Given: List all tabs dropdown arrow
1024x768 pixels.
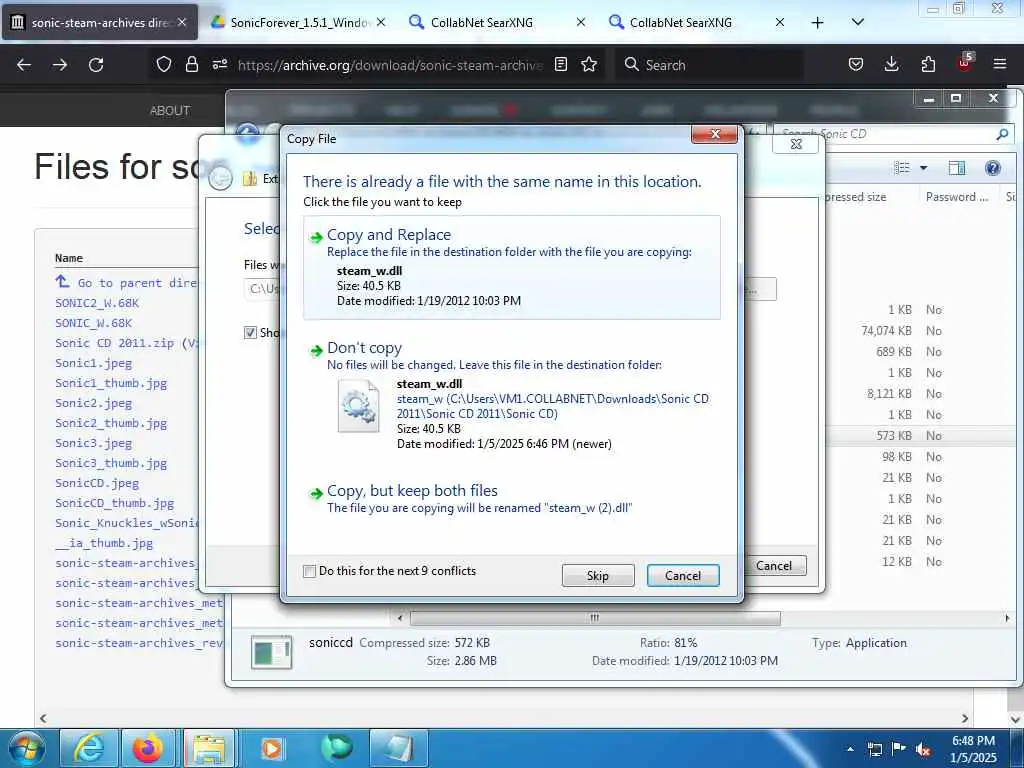Looking at the screenshot, I should click(x=858, y=22).
